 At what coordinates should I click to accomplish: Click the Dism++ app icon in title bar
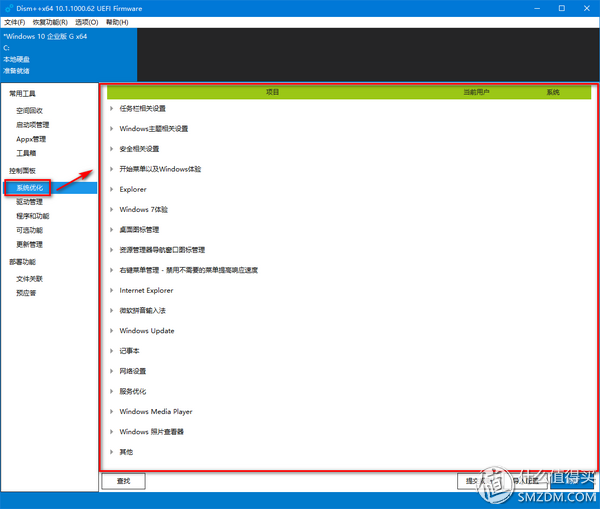click(x=9, y=8)
